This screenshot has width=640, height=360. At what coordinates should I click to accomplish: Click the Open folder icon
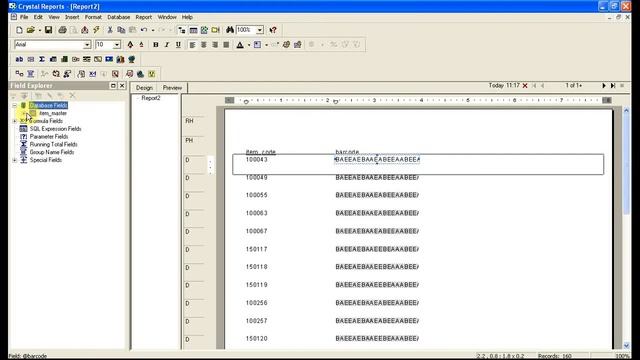point(30,30)
